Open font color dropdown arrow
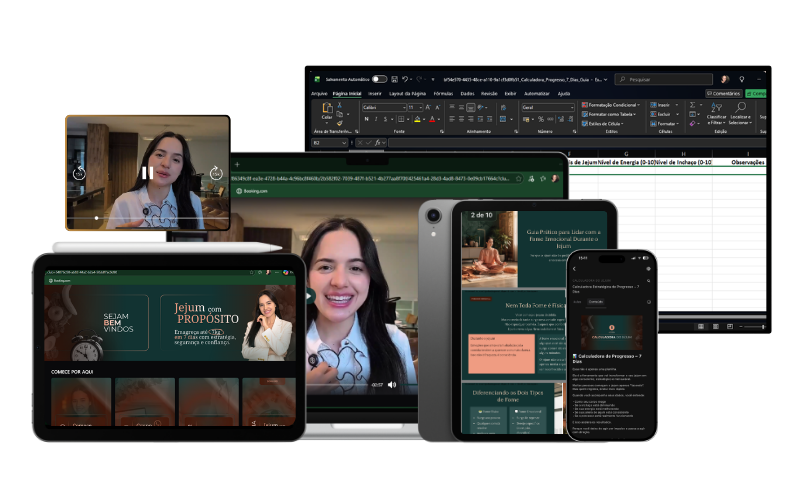This screenshot has width=808, height=504. [x=439, y=119]
